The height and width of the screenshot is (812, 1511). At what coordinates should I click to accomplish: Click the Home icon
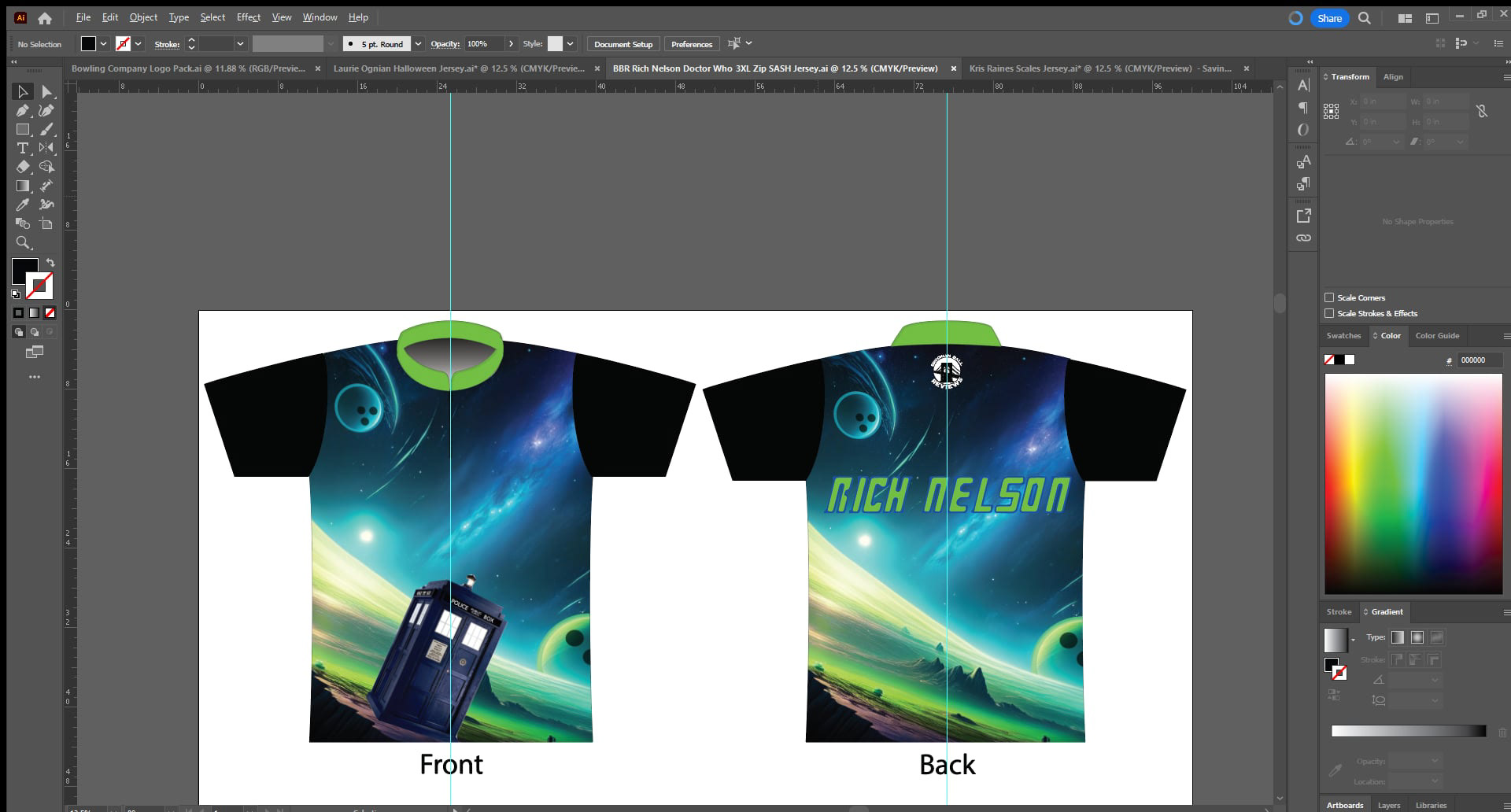(45, 17)
